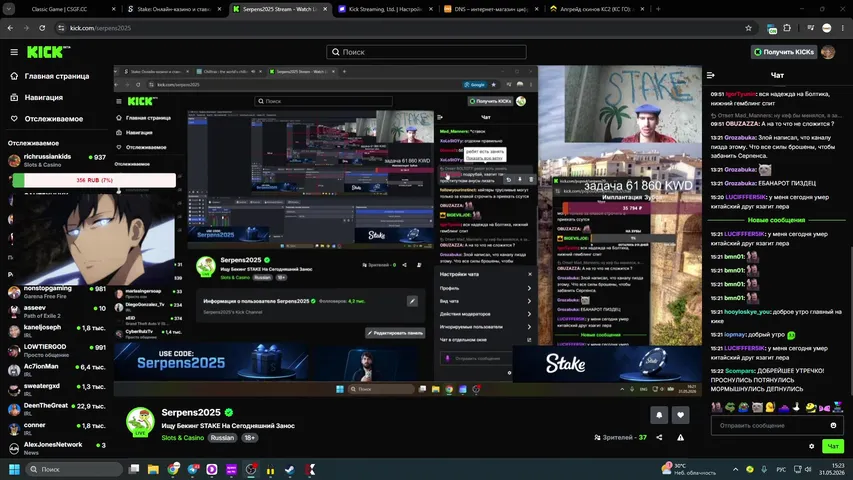
Task: Click the heart follow button under the stream
Action: pos(681,415)
